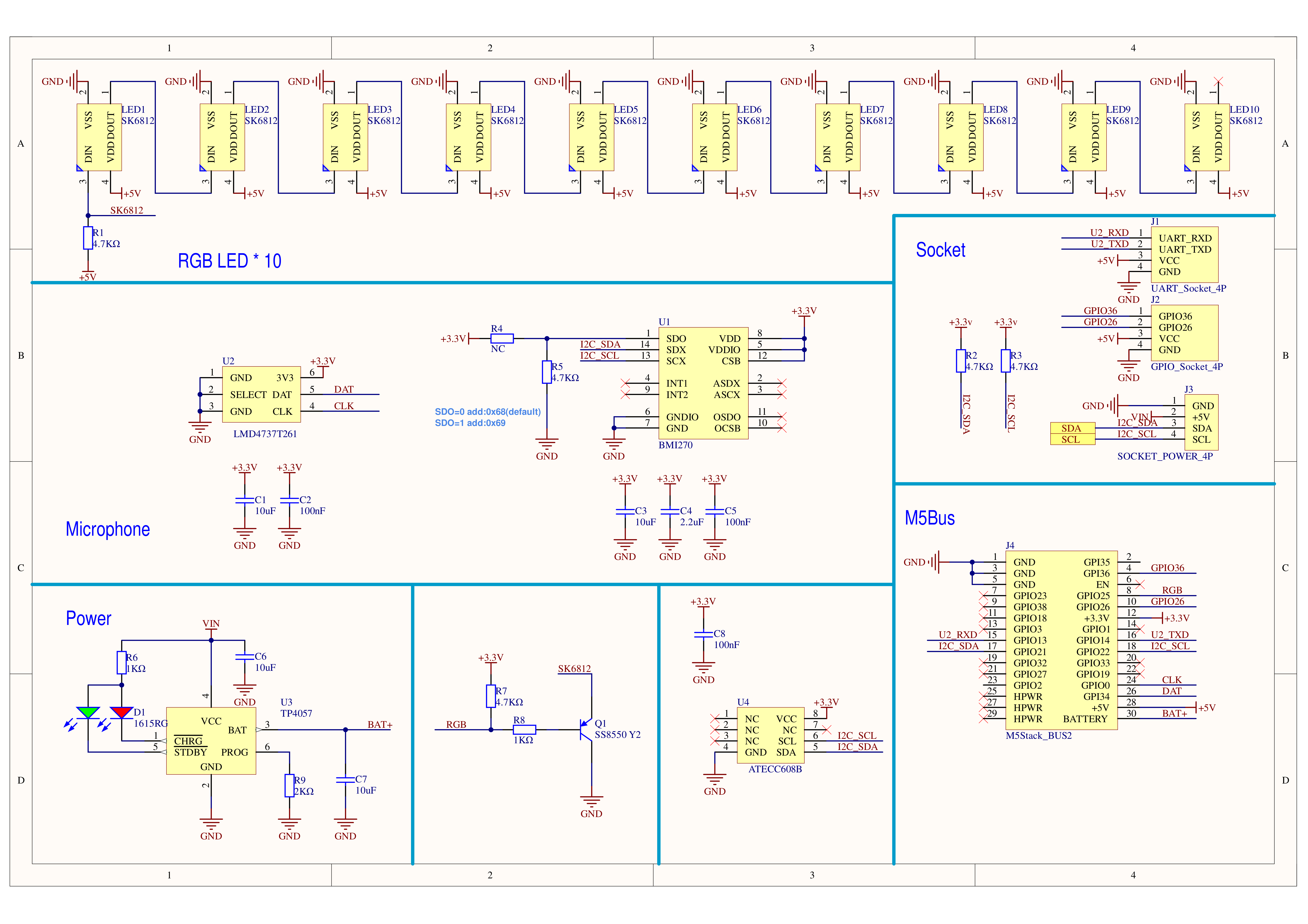1308x924 pixels.
Task: Select LED1 SK6812 component body
Action: pyautogui.click(x=99, y=137)
